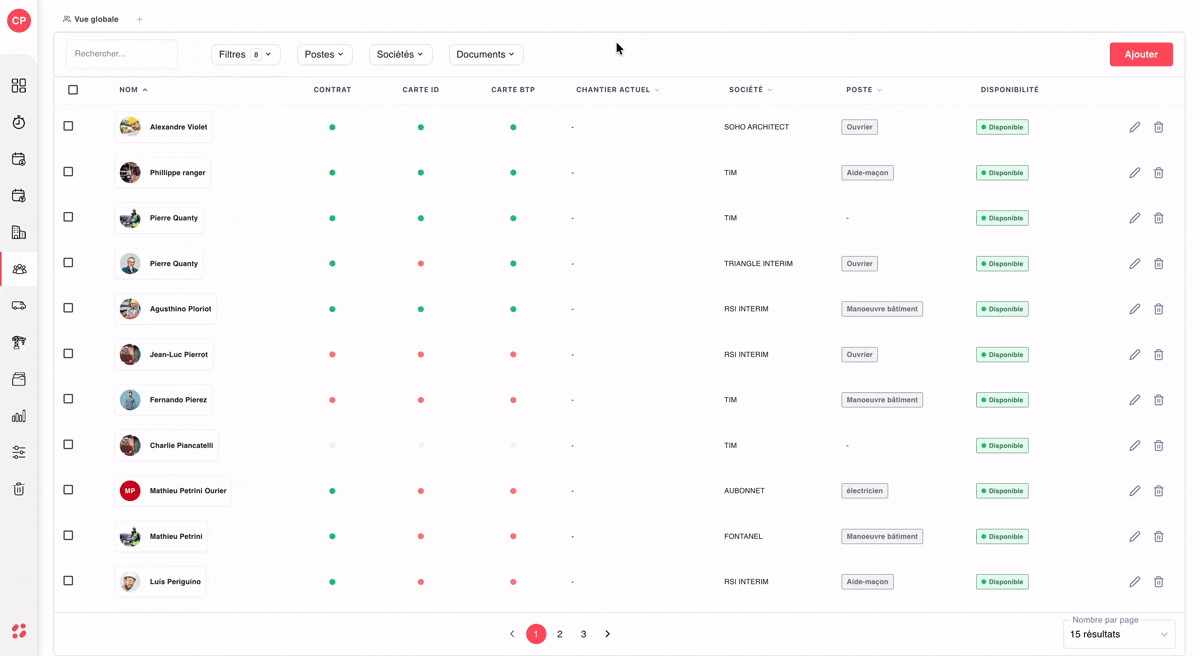This screenshot has width=1200, height=656.
Task: Tick checkbox for Jean-Luc Pierrot row
Action: [68, 353]
